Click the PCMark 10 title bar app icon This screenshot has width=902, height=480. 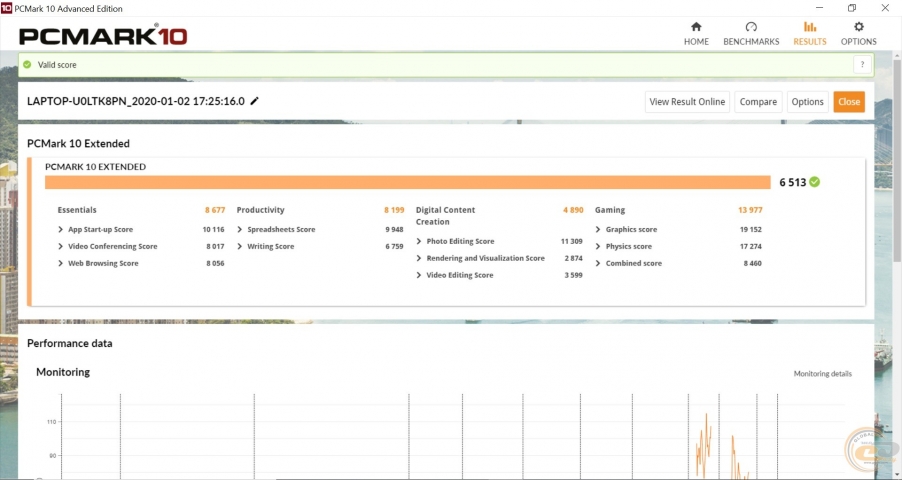click(x=6, y=8)
